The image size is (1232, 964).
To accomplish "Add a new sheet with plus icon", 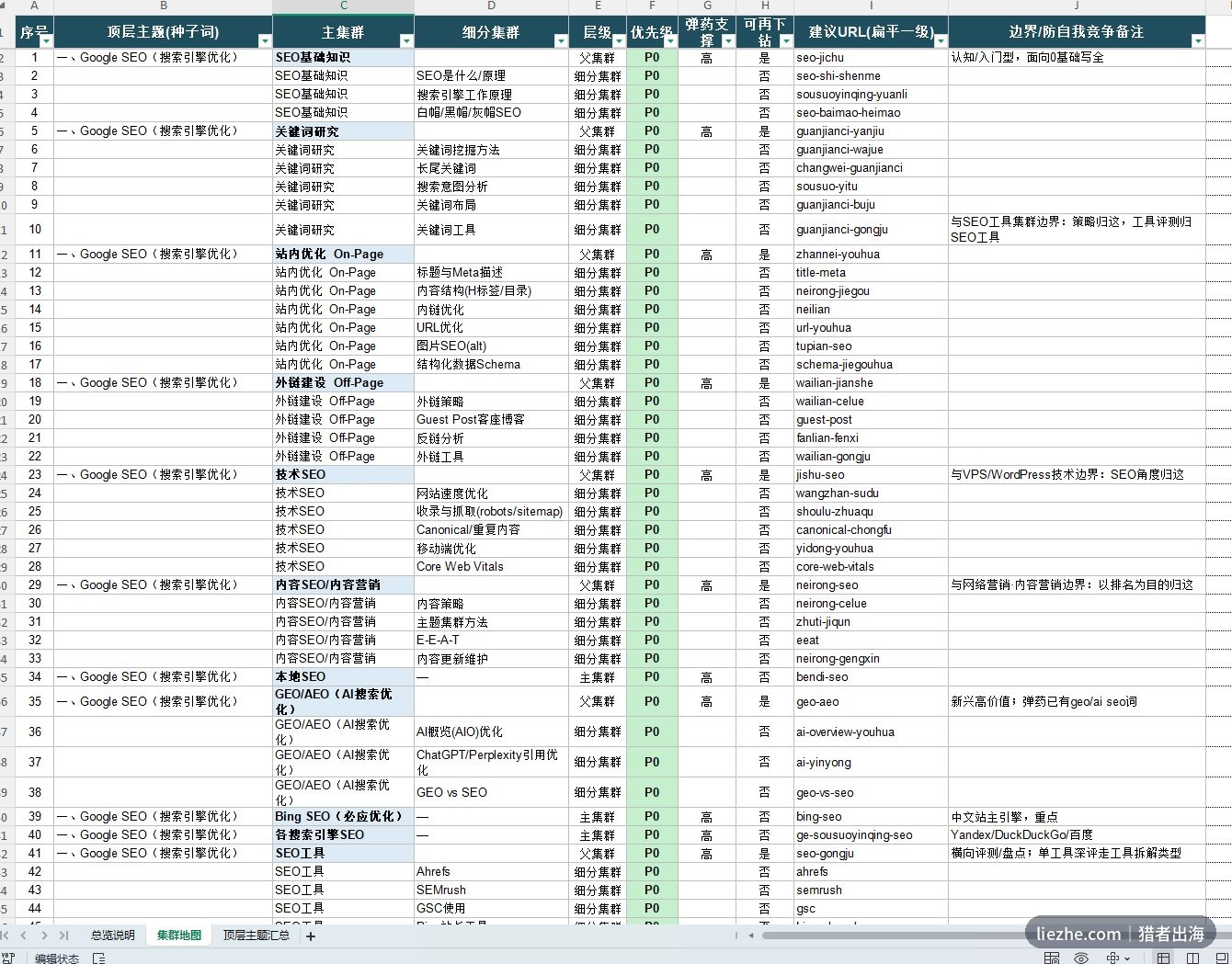I will pyautogui.click(x=311, y=936).
